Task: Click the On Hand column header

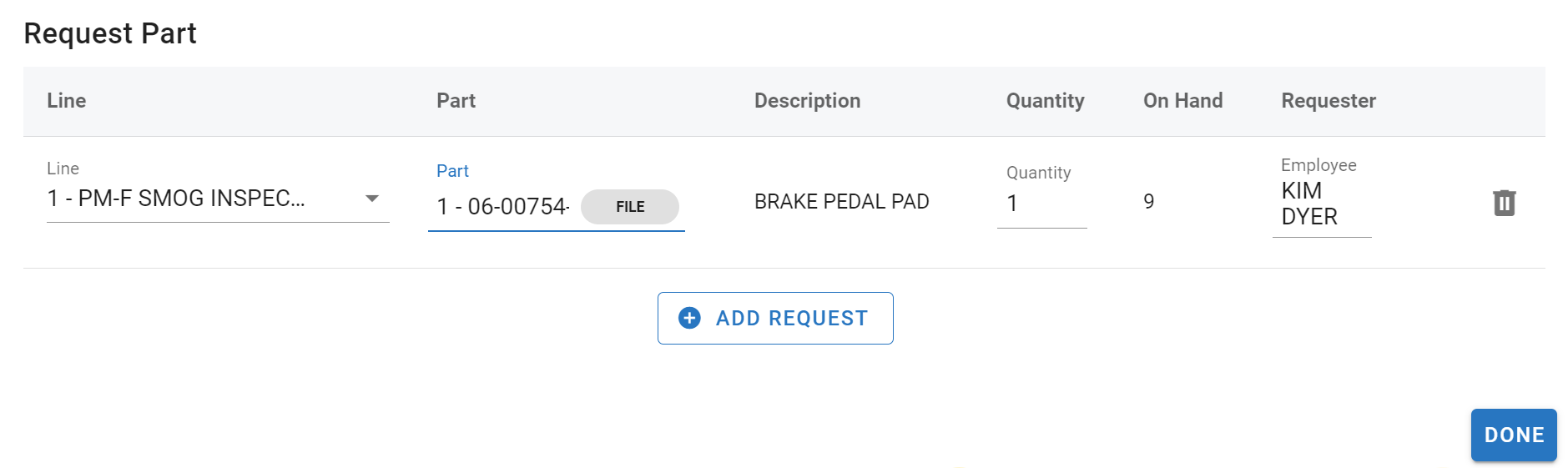Action: [1182, 101]
